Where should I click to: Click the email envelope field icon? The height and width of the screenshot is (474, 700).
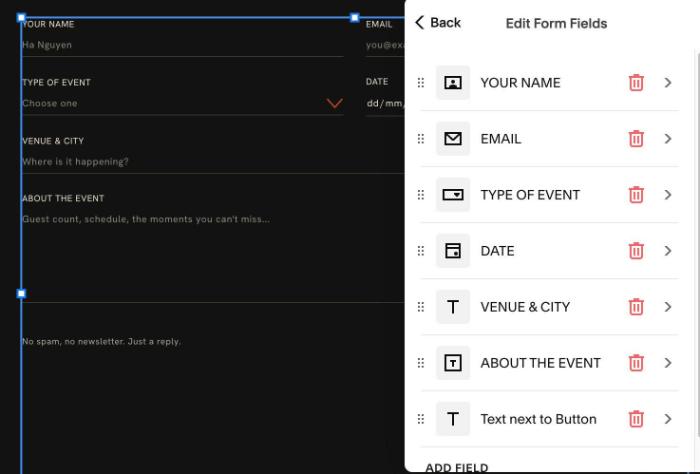(x=453, y=139)
